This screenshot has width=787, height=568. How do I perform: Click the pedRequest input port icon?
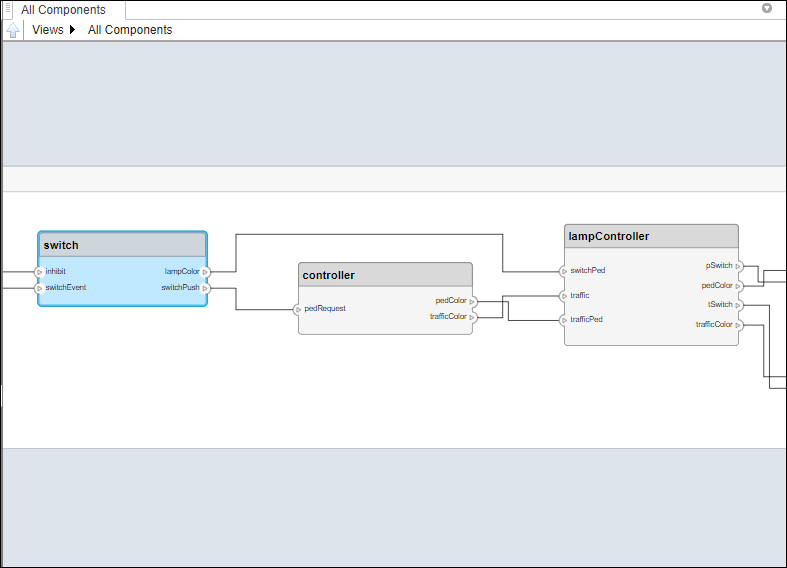298,309
